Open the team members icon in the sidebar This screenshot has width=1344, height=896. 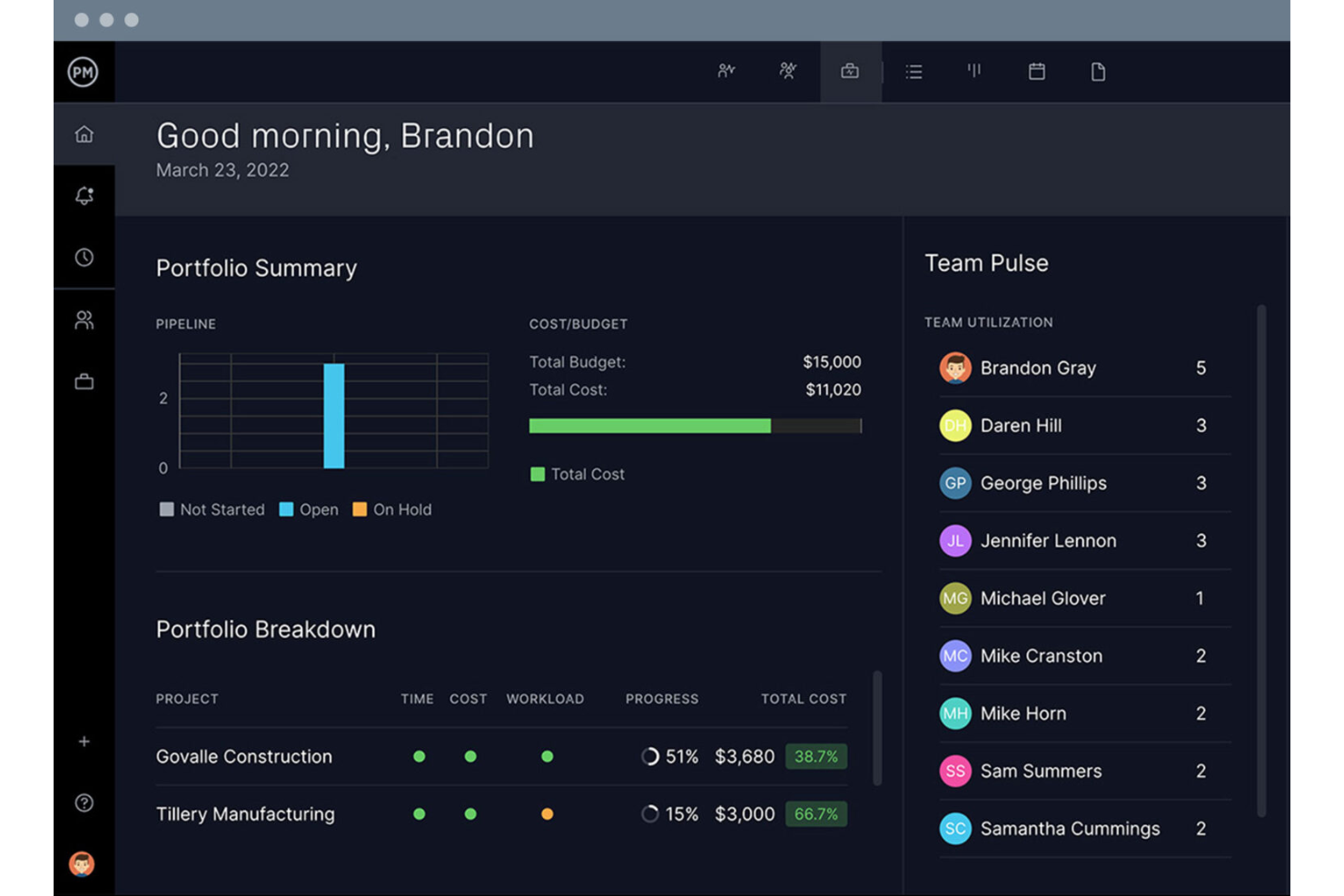click(x=84, y=320)
